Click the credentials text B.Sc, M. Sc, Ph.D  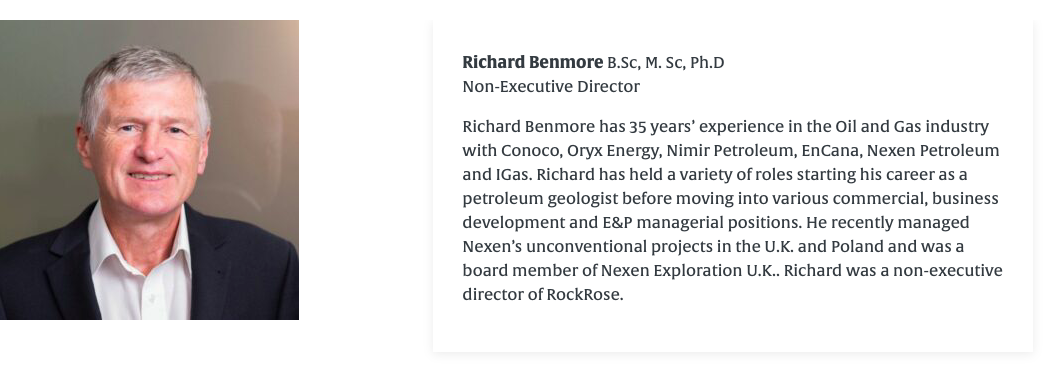coord(666,63)
